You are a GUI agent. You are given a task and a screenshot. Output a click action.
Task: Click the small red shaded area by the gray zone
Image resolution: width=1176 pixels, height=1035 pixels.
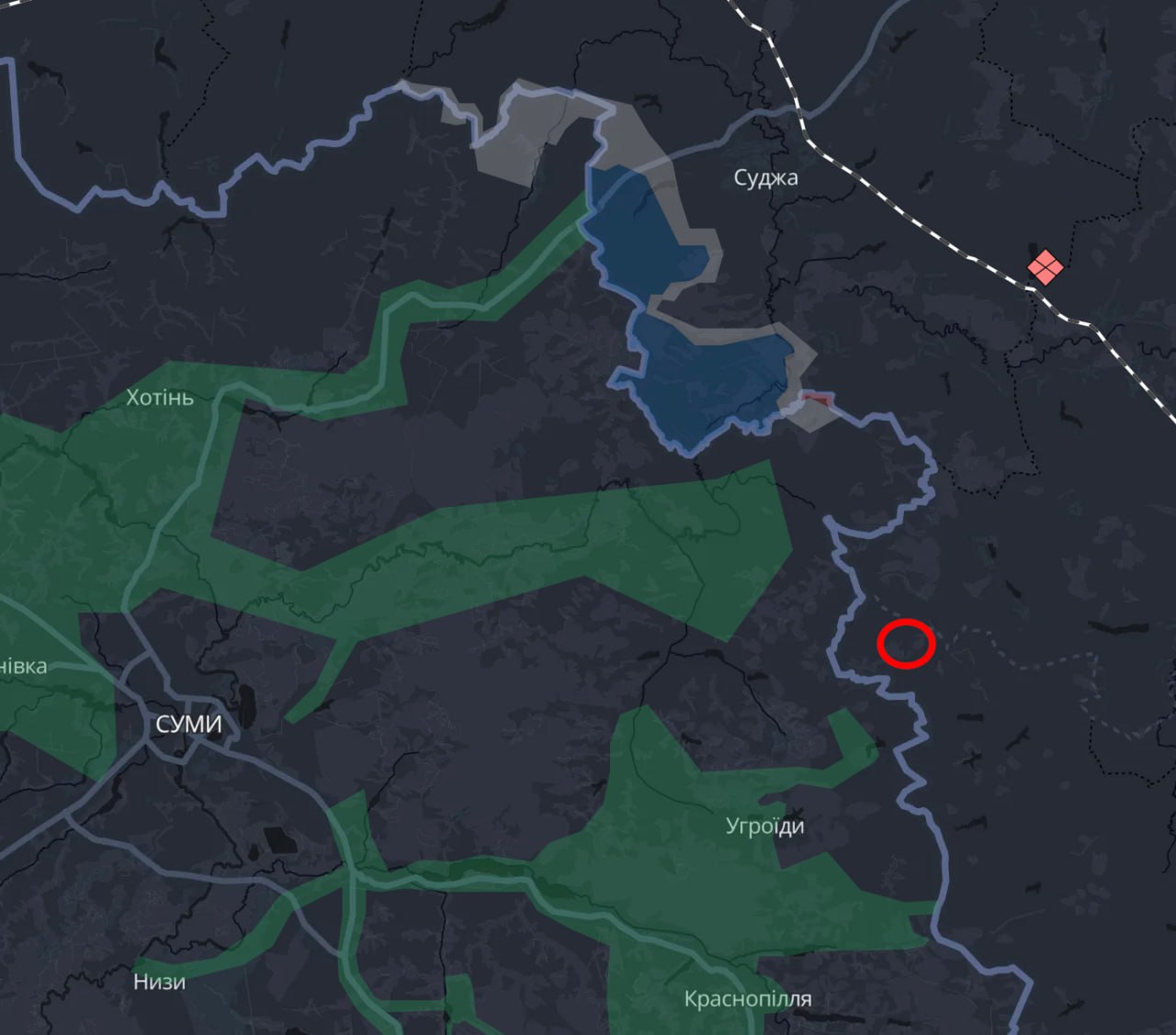(817, 399)
